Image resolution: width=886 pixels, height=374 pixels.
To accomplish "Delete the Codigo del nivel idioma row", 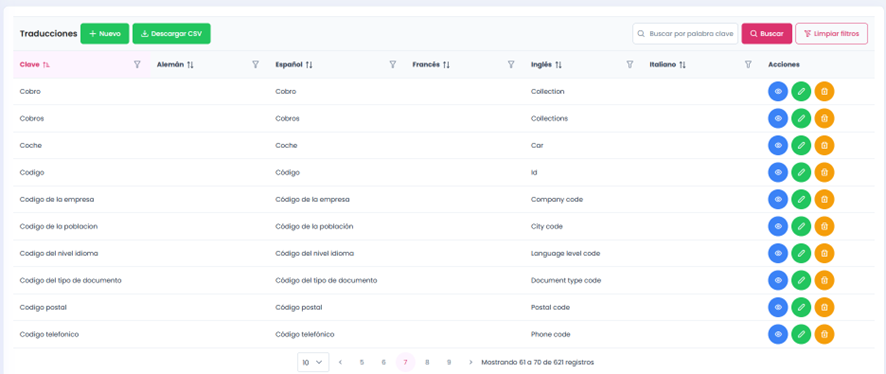I will point(824,253).
